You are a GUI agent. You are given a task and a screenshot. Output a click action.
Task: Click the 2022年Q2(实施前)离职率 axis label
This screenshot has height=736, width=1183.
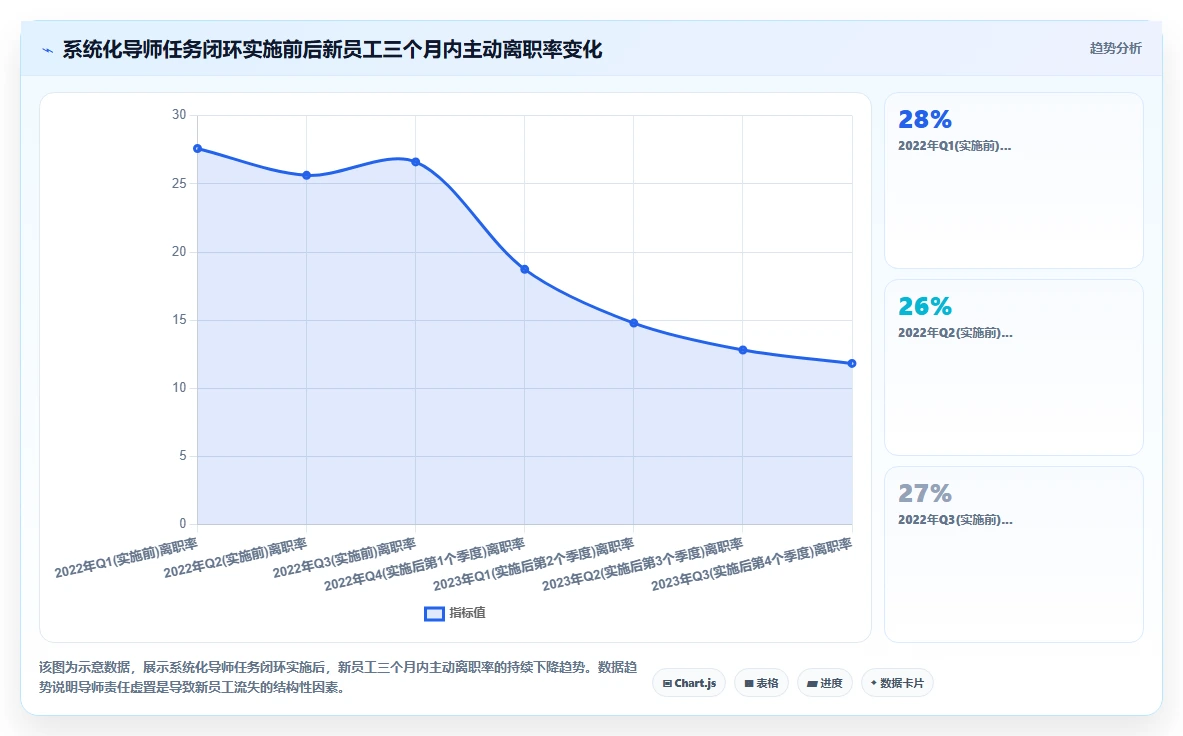pyautogui.click(x=235, y=558)
